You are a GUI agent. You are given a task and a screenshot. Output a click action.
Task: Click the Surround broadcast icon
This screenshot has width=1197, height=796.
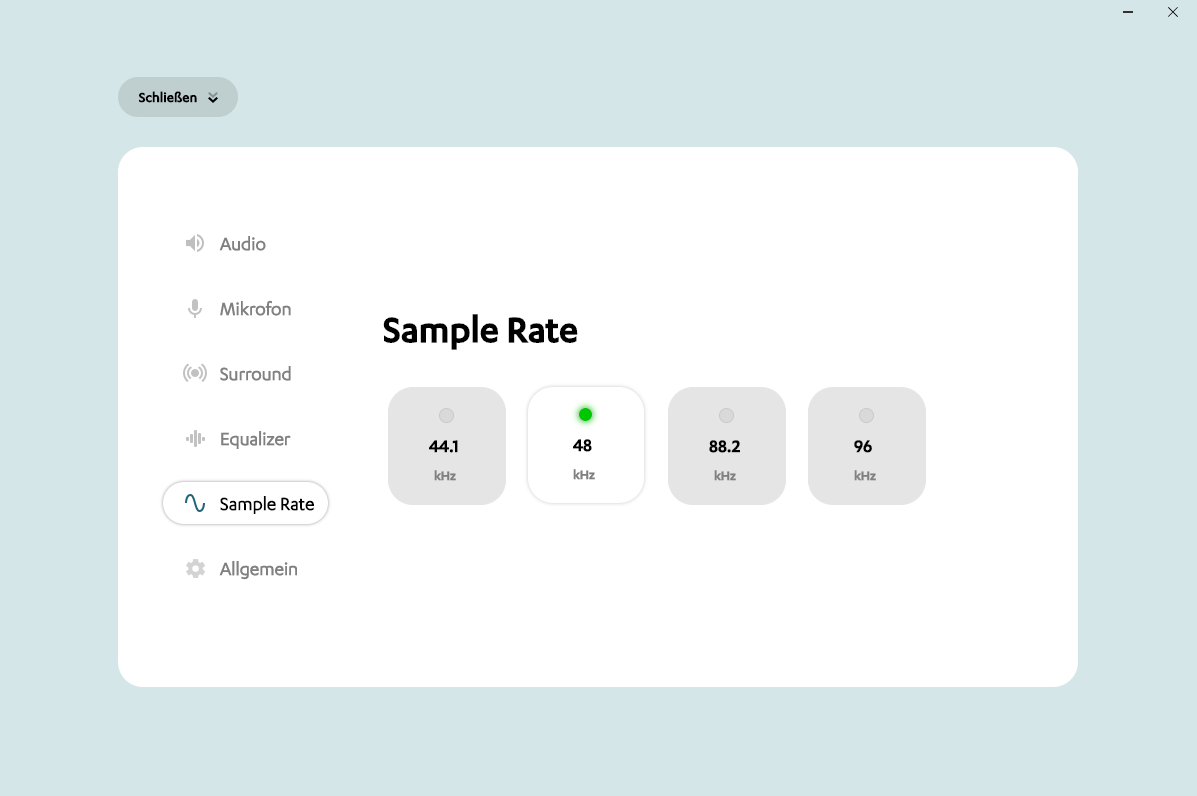(x=195, y=373)
